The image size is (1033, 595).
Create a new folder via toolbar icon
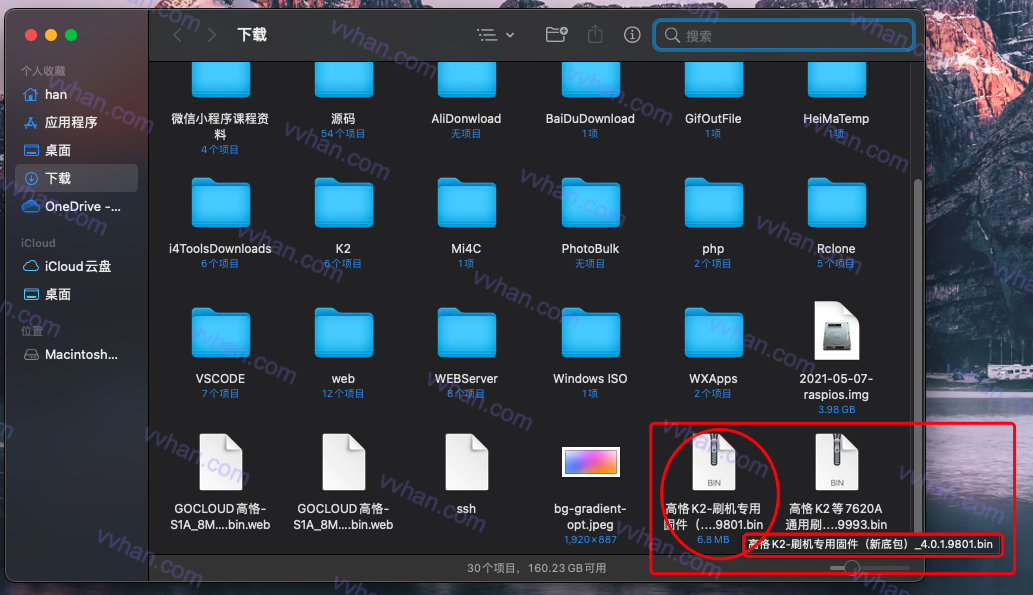pos(557,34)
